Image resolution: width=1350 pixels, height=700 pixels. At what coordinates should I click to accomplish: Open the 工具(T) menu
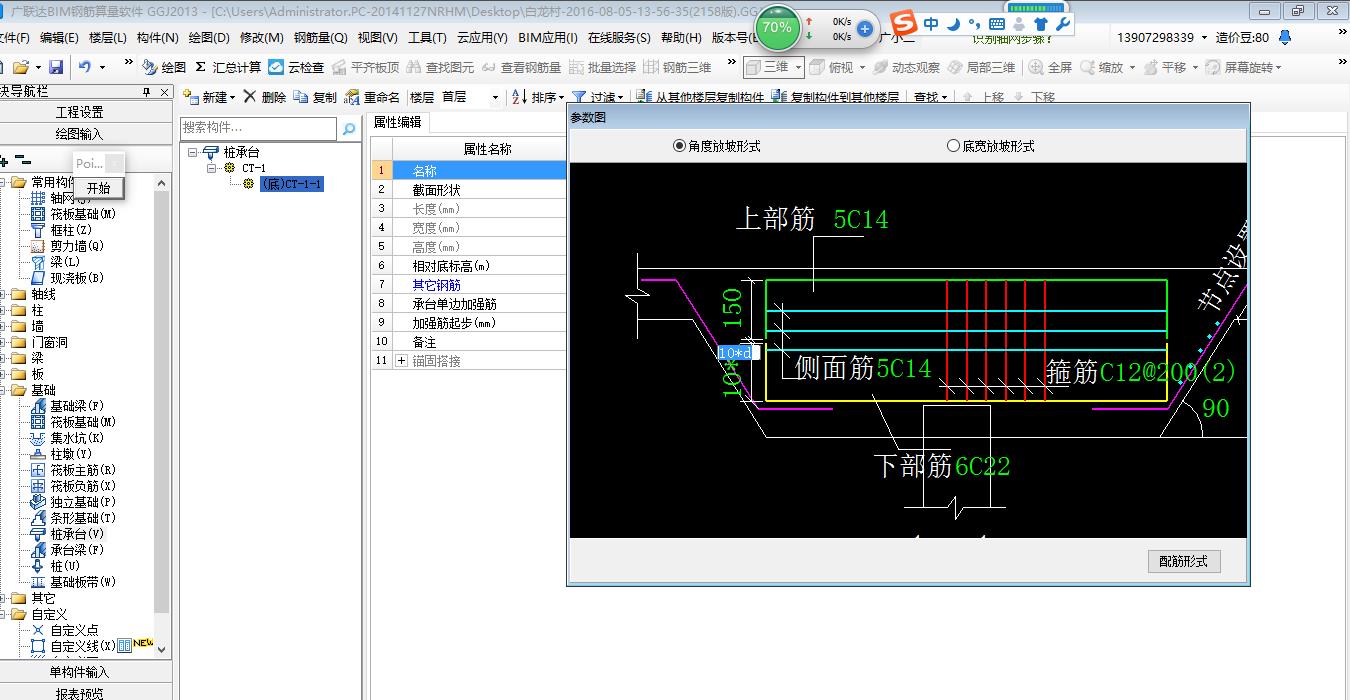pos(427,37)
